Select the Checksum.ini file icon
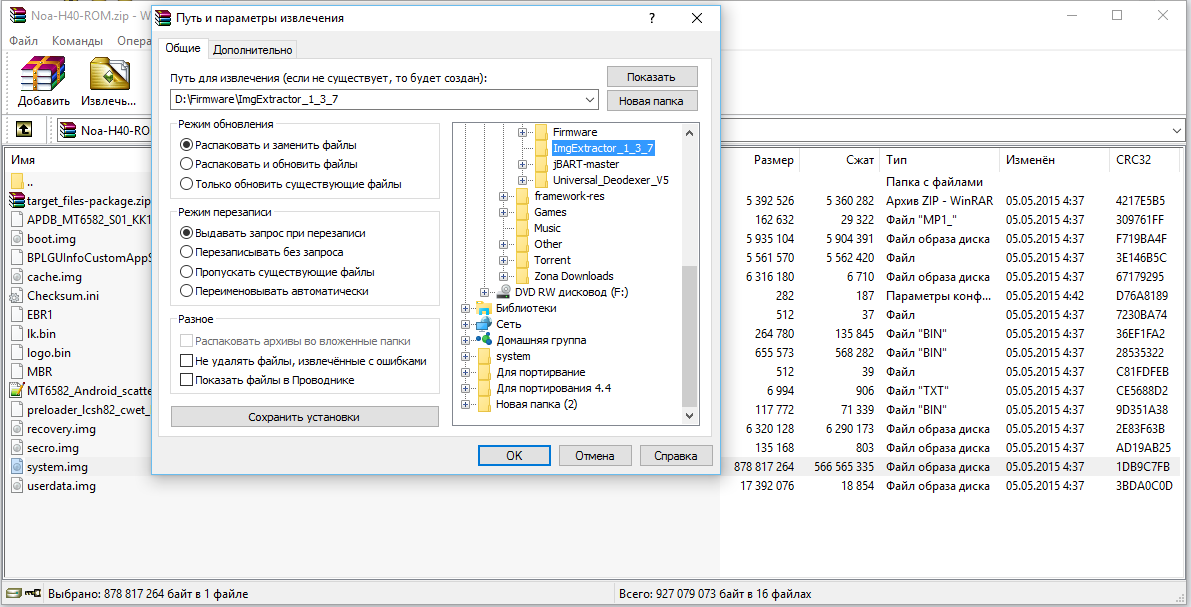 [17, 296]
